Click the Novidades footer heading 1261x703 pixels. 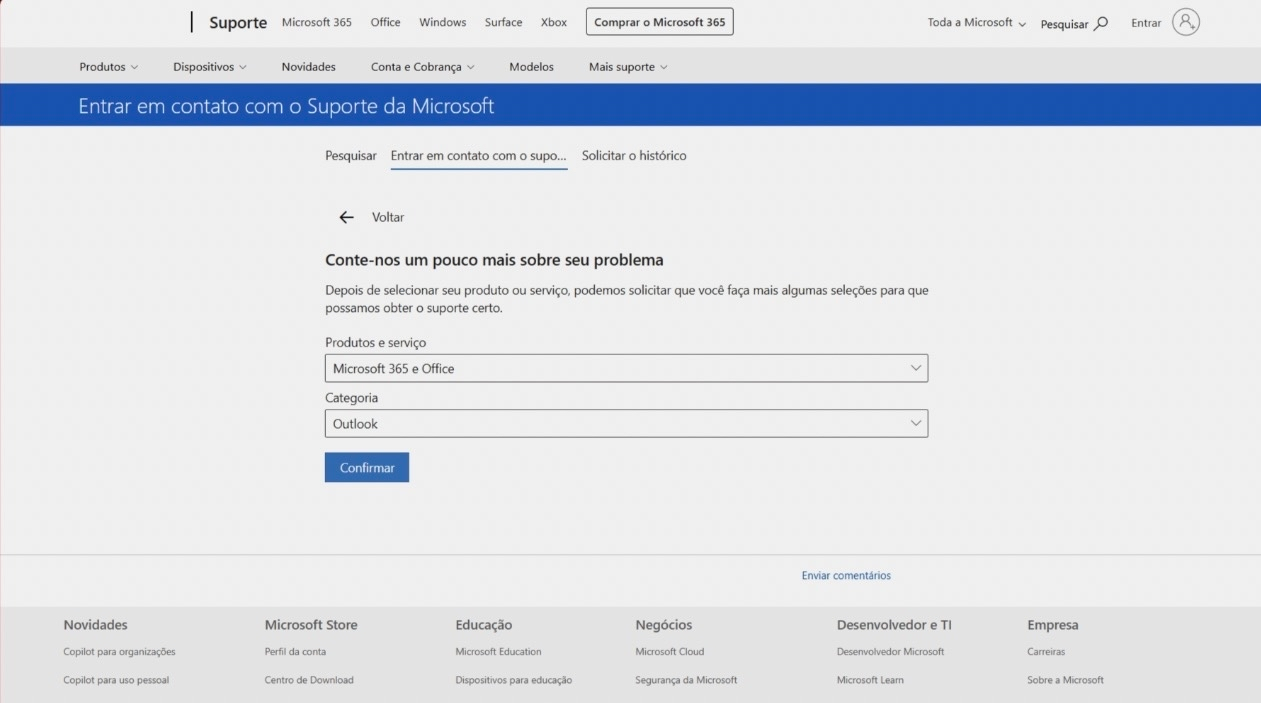coord(95,625)
